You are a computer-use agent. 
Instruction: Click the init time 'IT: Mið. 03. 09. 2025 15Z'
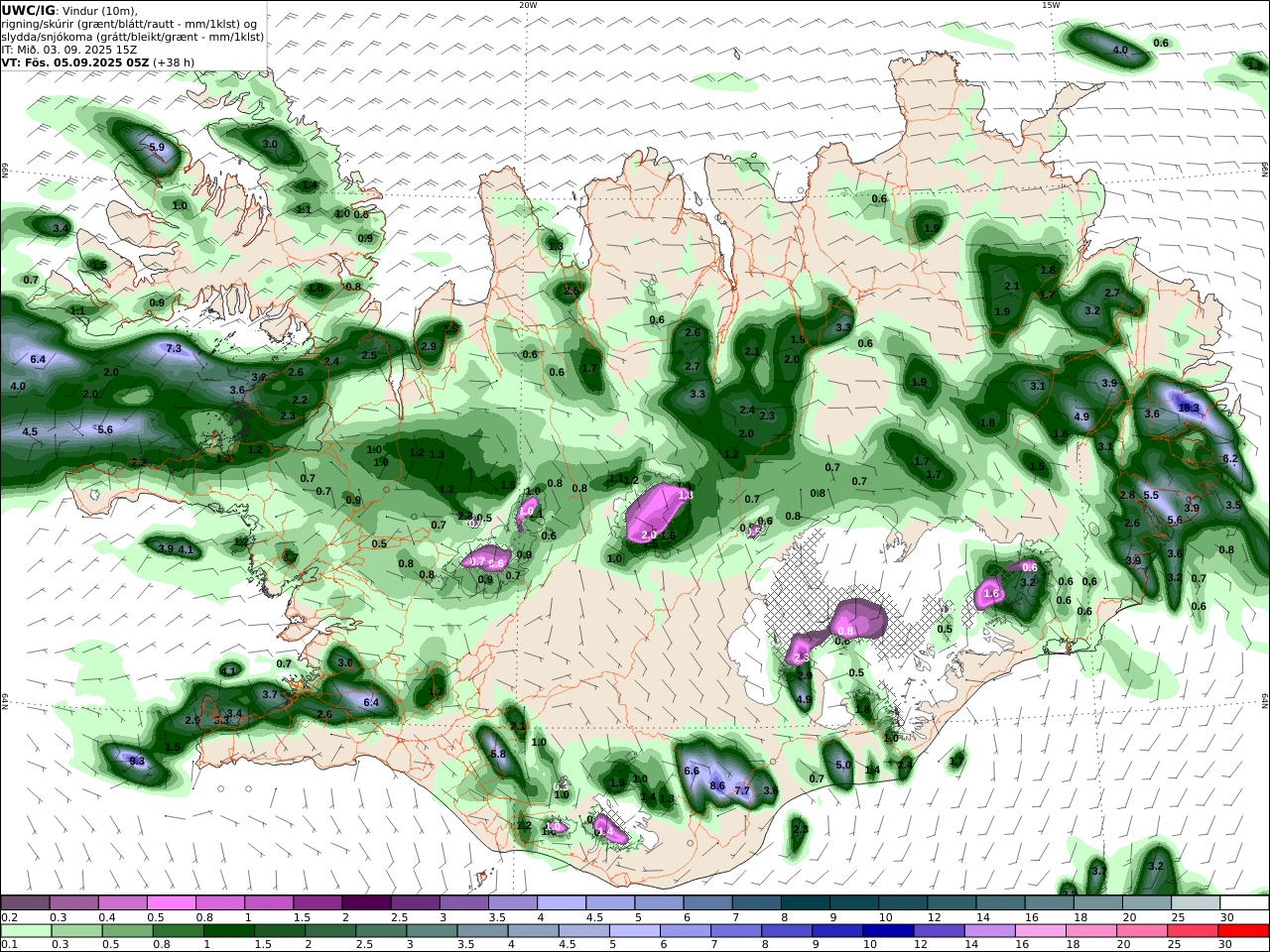pos(69,49)
